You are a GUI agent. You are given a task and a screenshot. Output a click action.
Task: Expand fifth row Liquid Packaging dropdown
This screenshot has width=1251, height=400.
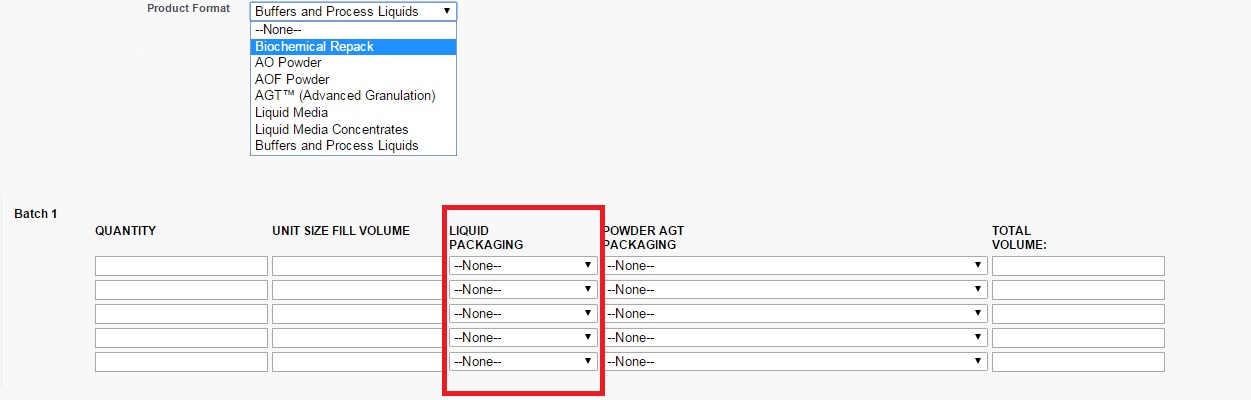point(523,362)
